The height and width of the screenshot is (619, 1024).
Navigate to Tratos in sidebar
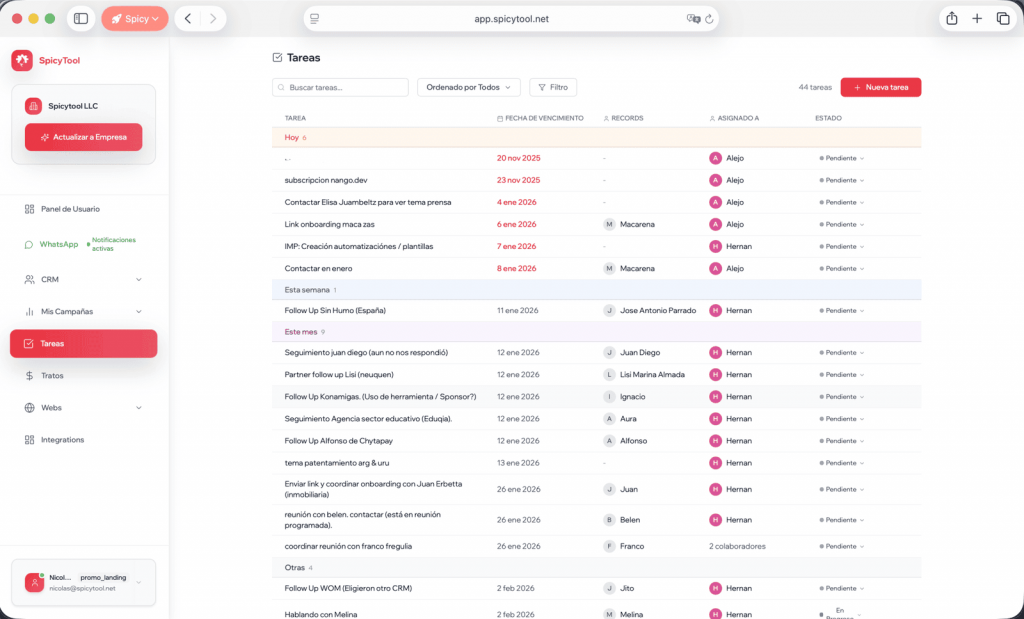[x=52, y=375]
